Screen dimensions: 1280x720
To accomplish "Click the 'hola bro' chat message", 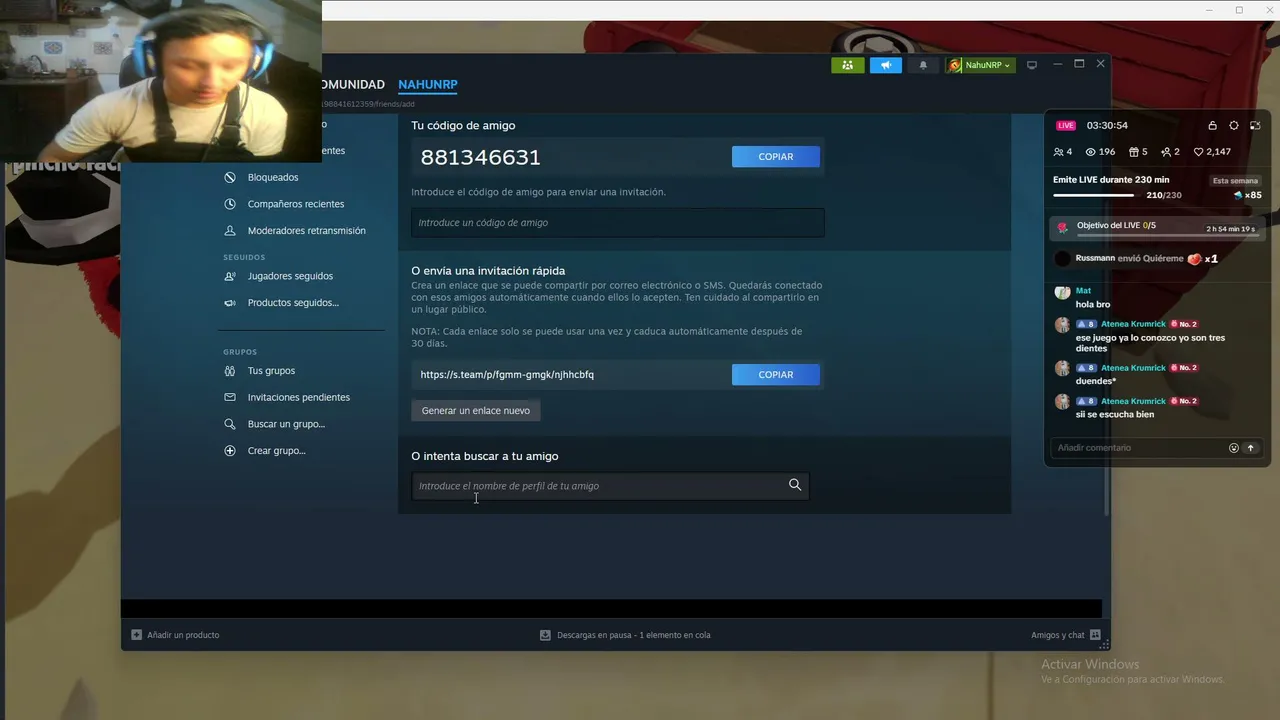I will point(1093,304).
